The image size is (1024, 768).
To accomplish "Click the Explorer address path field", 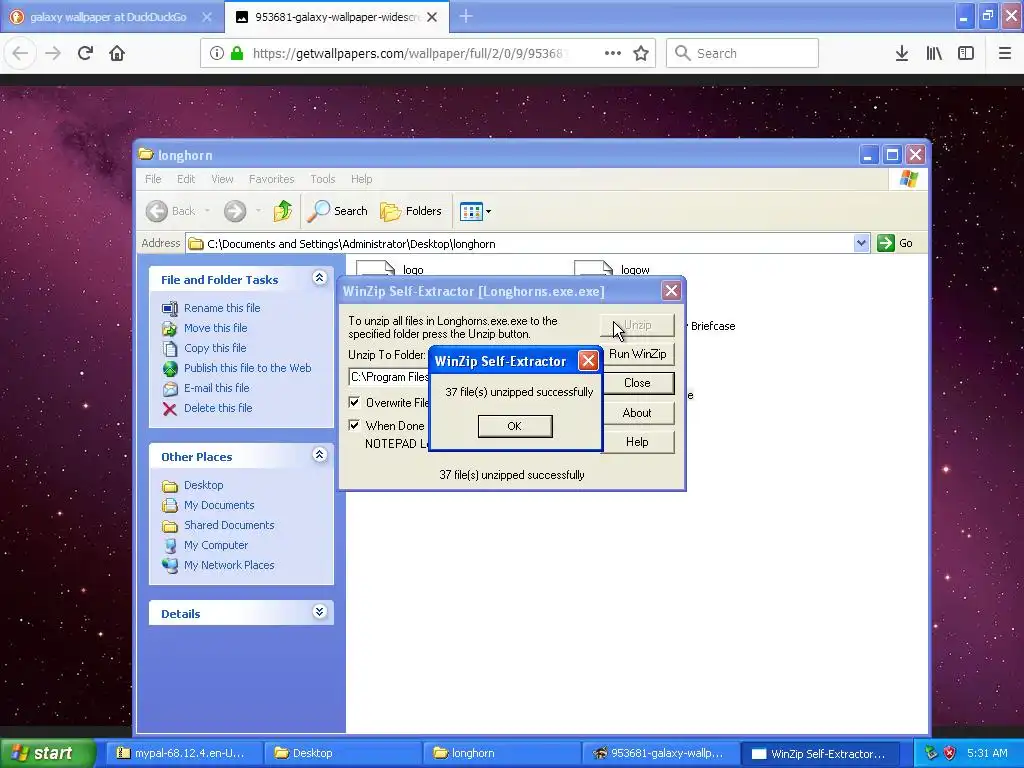I will pos(520,244).
